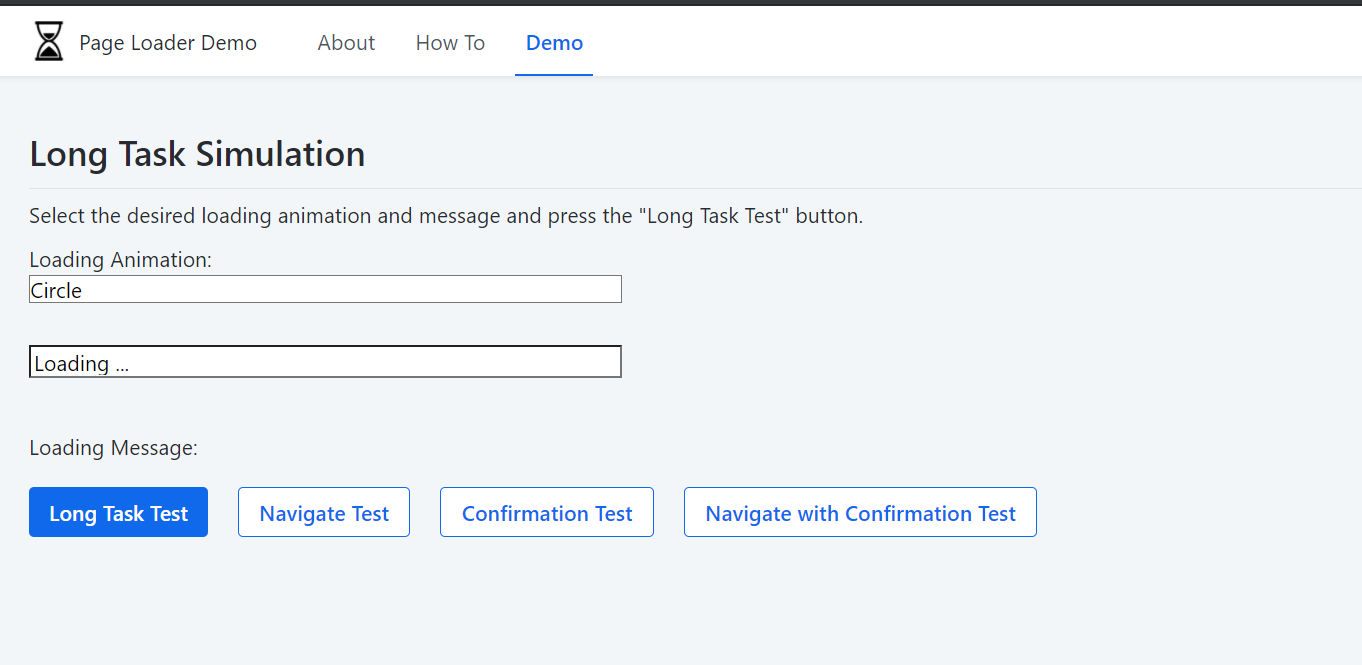Click the highlighted Long Task Test primary button

click(x=118, y=512)
